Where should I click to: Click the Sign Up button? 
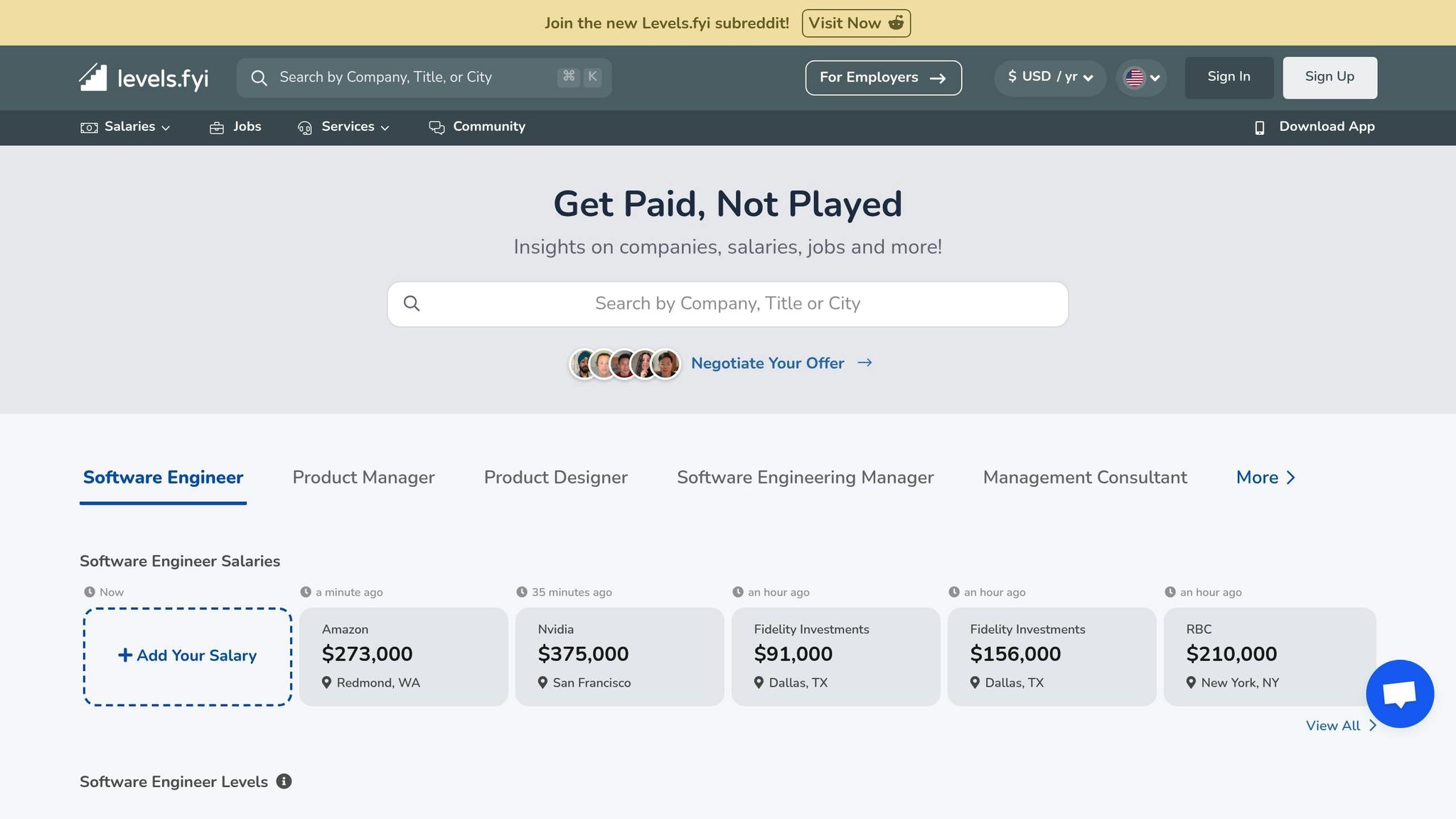point(1329,77)
